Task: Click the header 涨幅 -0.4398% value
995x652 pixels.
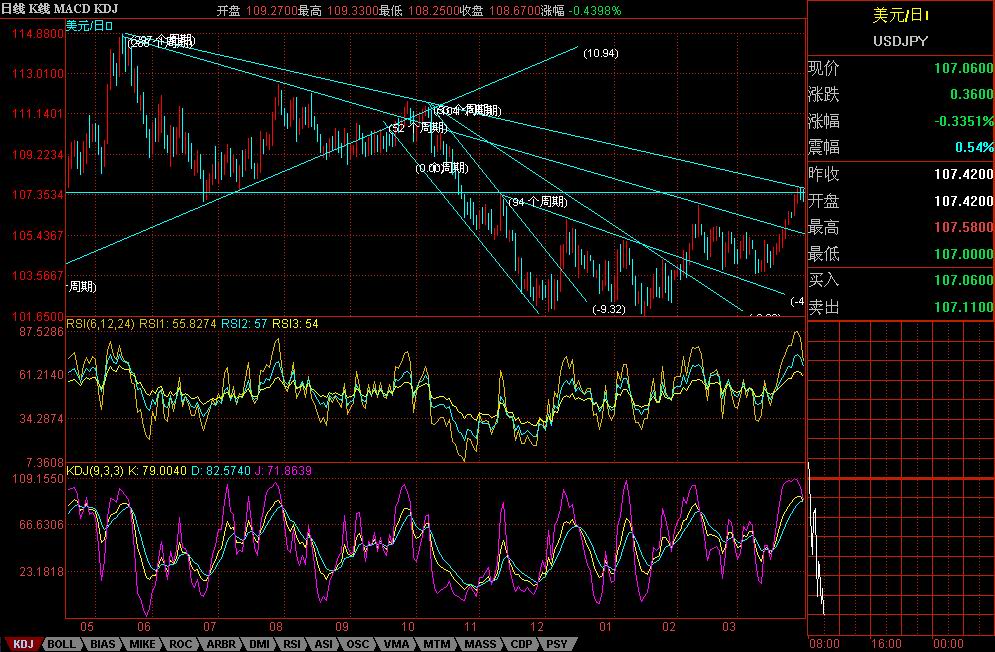Action: (581, 11)
